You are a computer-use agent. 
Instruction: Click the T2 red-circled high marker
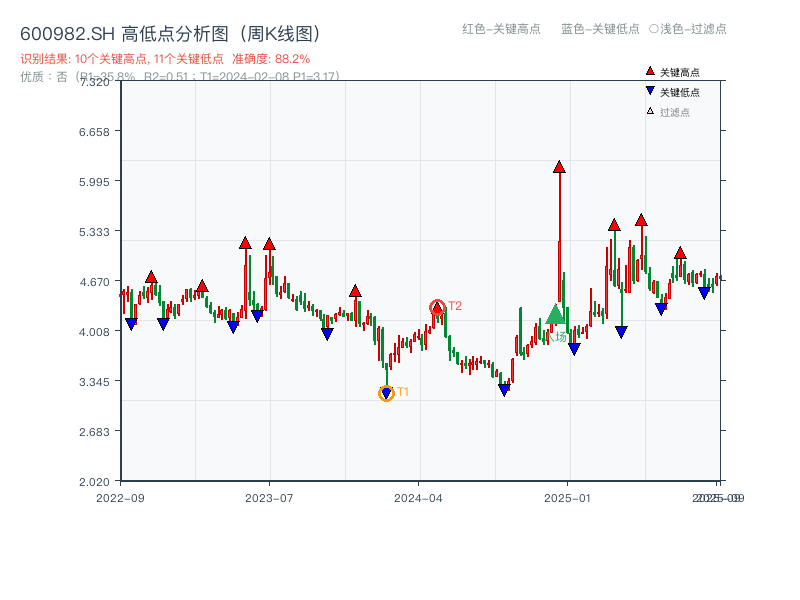(x=437, y=304)
